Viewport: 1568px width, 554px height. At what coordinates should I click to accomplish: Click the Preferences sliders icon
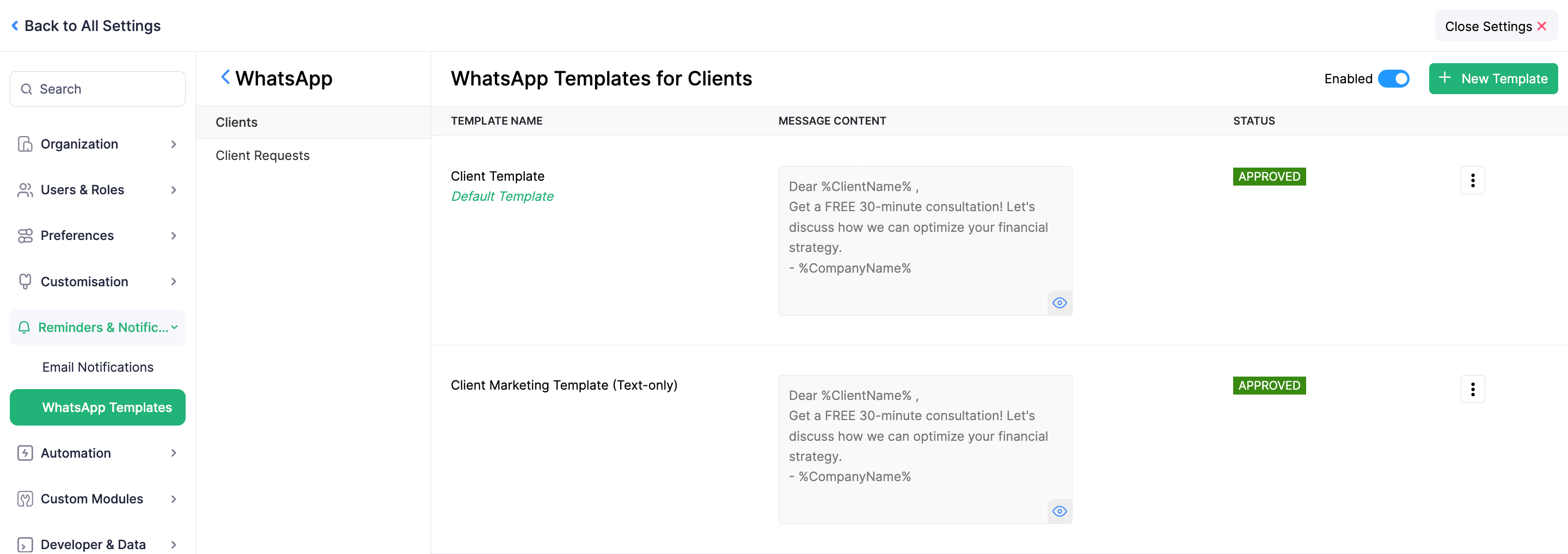pyautogui.click(x=25, y=236)
